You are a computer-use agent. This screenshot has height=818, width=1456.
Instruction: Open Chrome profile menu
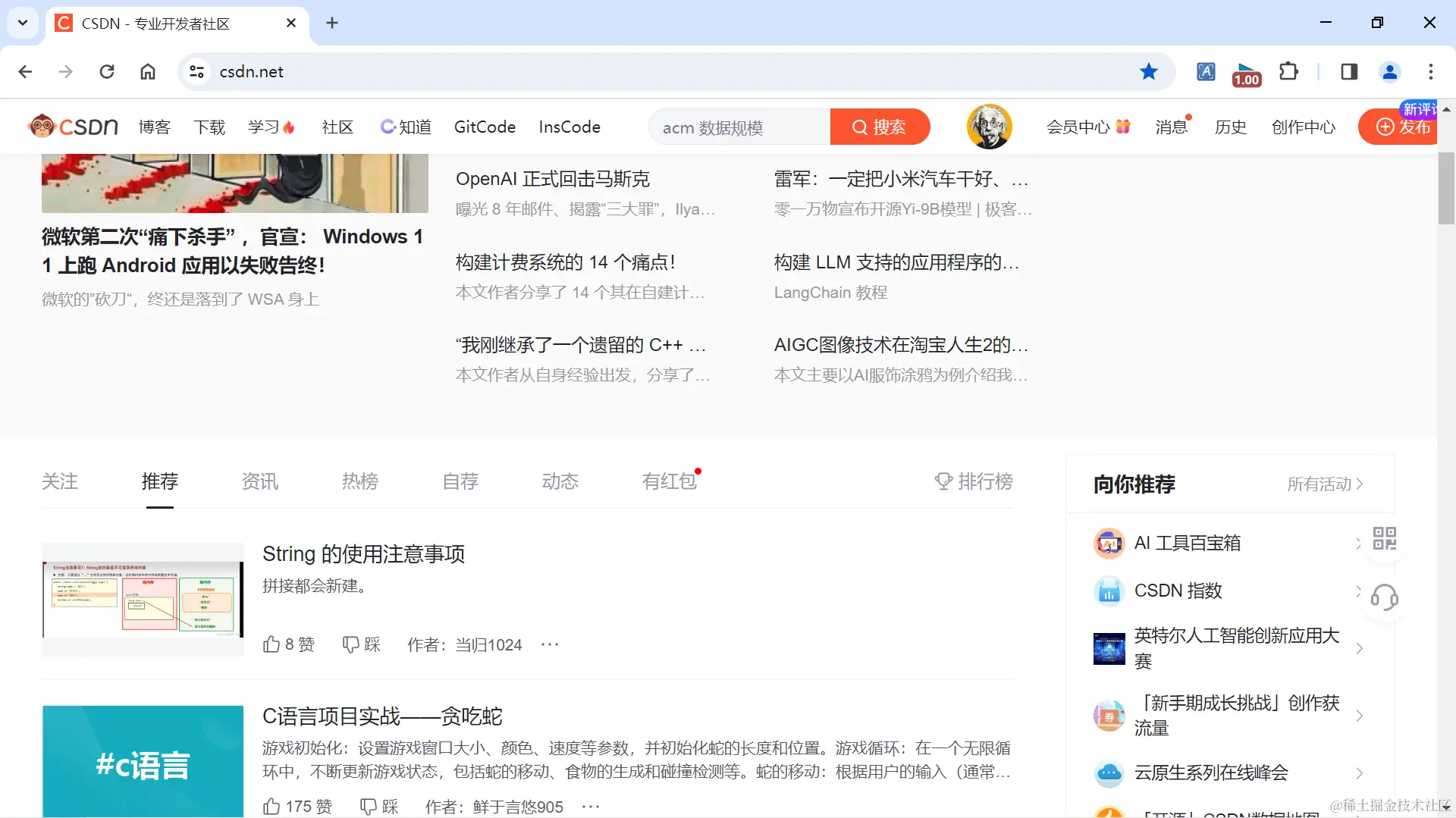1390,71
